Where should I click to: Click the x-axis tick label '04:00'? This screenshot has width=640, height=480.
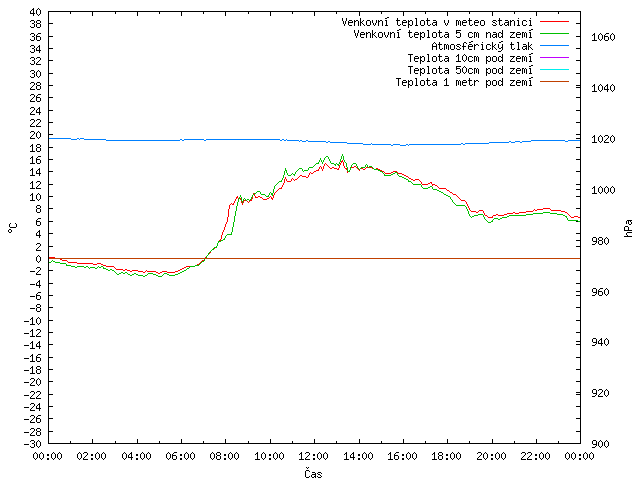pos(136,456)
